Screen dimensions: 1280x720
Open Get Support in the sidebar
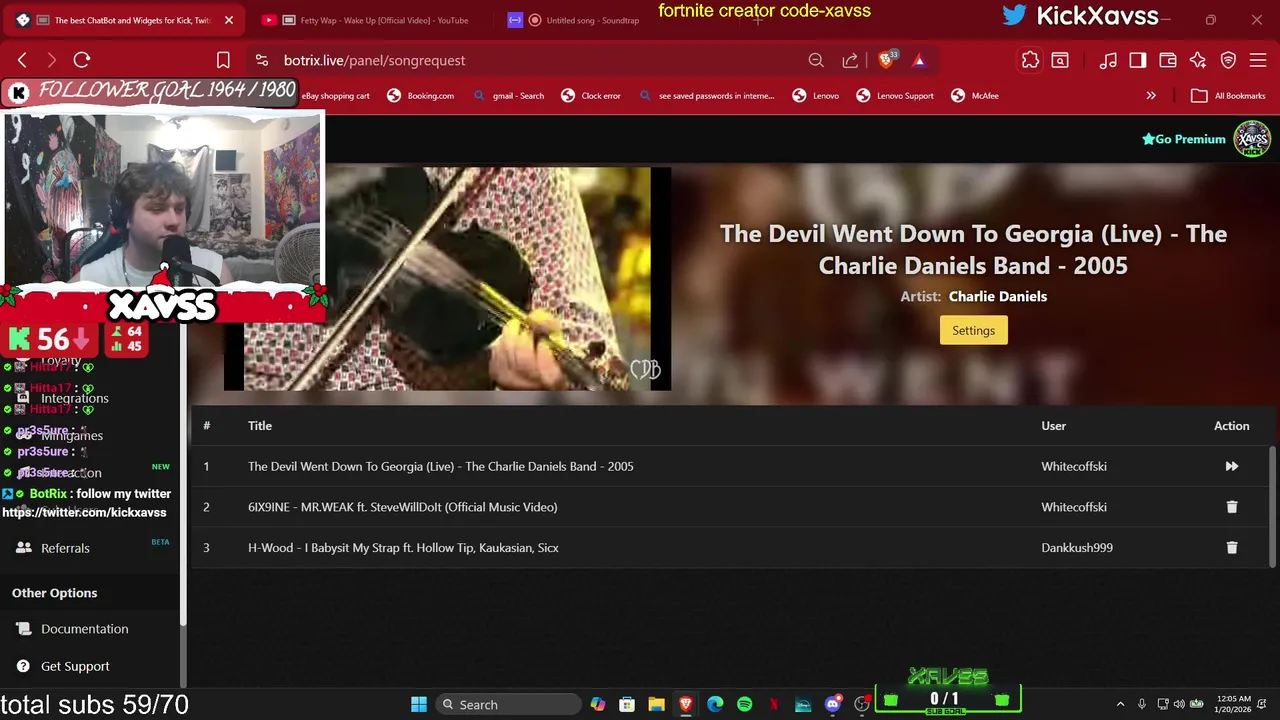click(x=75, y=666)
